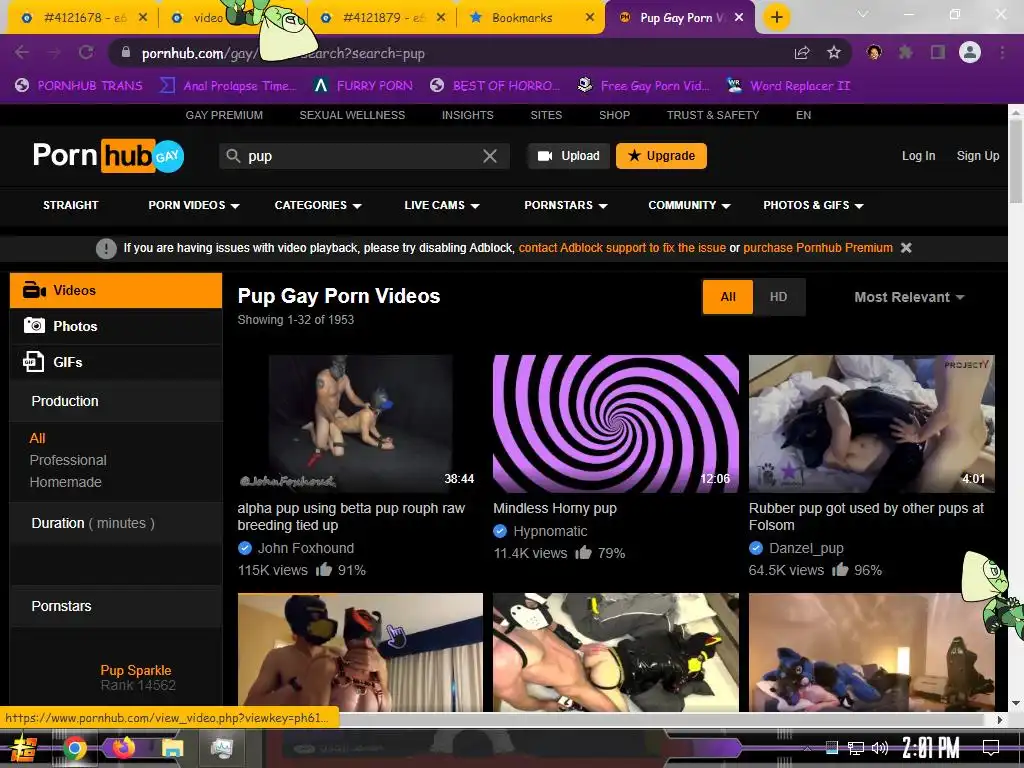This screenshot has width=1024, height=768.
Task: Select Photos in the left sidebar
Action: (116, 326)
